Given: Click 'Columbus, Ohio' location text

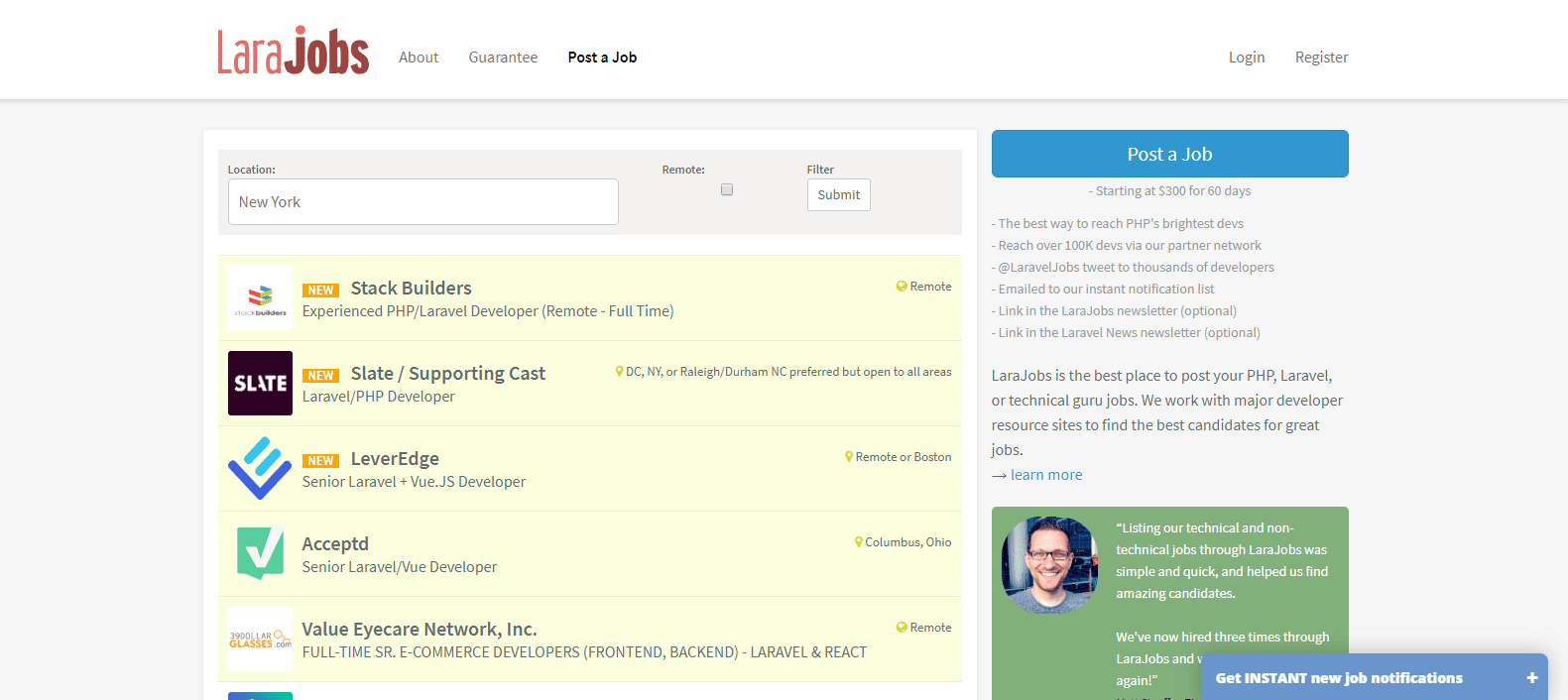Looking at the screenshot, I should [x=908, y=542].
